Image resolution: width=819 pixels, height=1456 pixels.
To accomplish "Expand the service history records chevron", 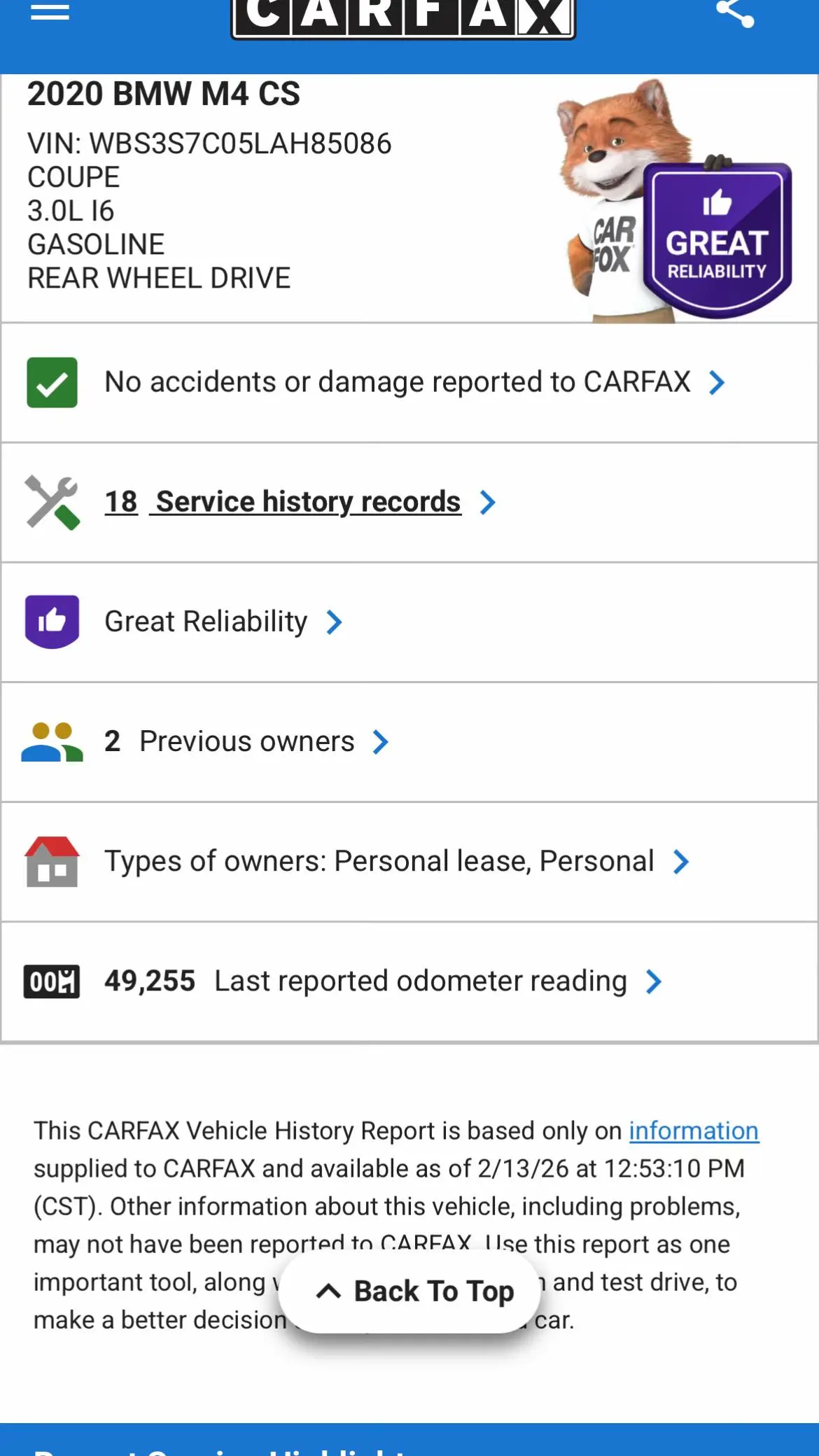I will (487, 503).
